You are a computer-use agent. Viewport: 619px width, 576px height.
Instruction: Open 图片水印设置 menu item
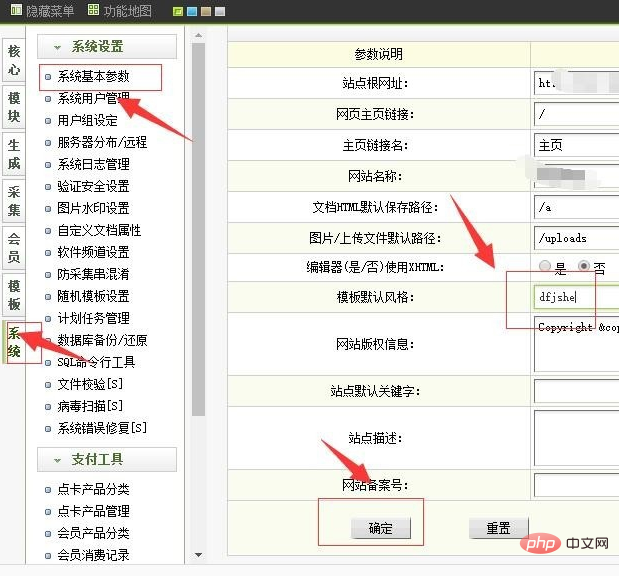pos(93,208)
